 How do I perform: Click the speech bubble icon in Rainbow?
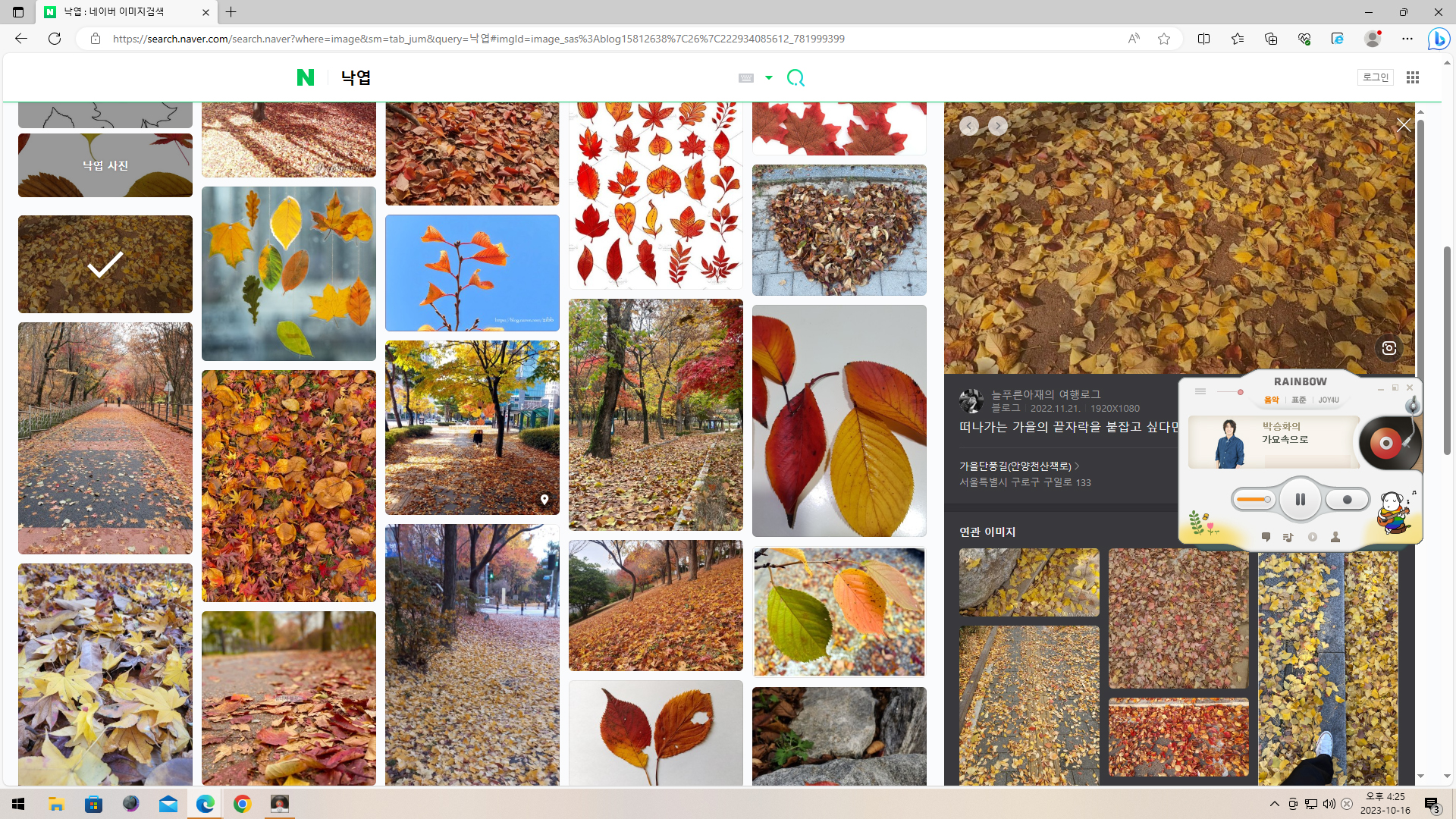(1266, 537)
